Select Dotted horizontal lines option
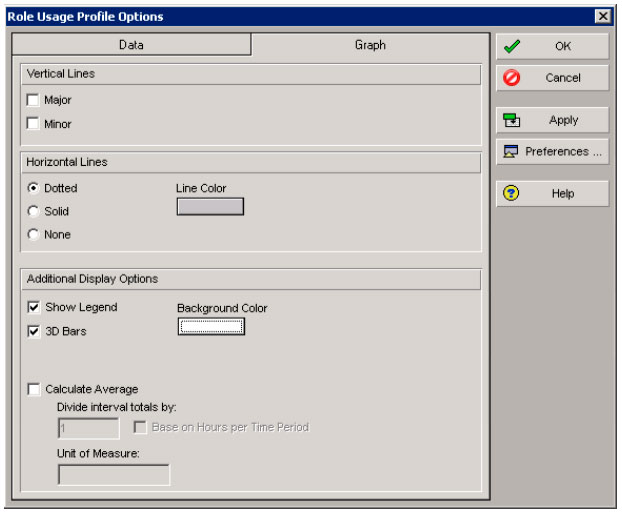The width and height of the screenshot is (622, 515). pyautogui.click(x=33, y=188)
